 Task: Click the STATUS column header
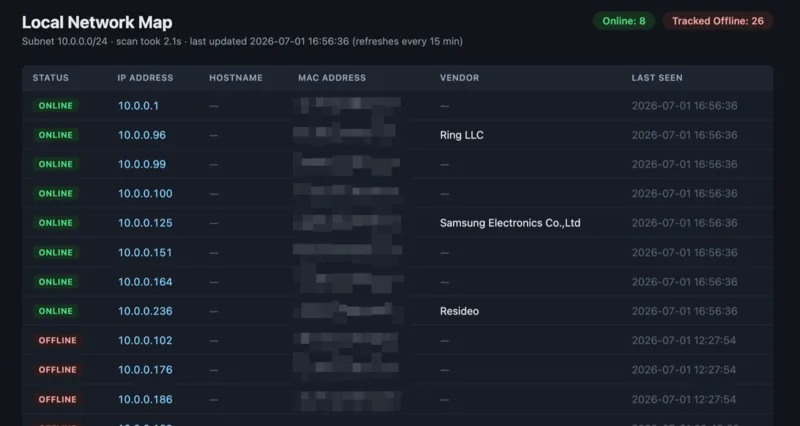click(51, 78)
